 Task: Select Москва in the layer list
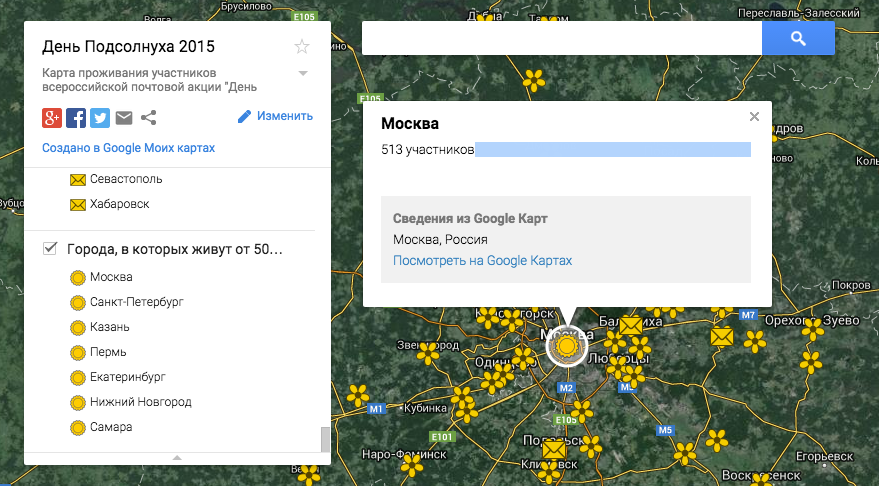[x=111, y=277]
